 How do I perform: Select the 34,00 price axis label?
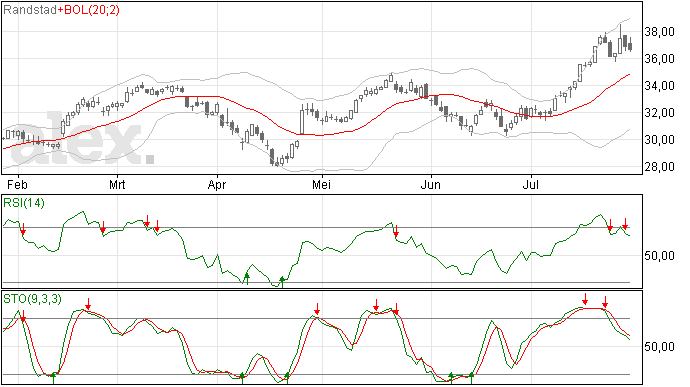point(659,86)
